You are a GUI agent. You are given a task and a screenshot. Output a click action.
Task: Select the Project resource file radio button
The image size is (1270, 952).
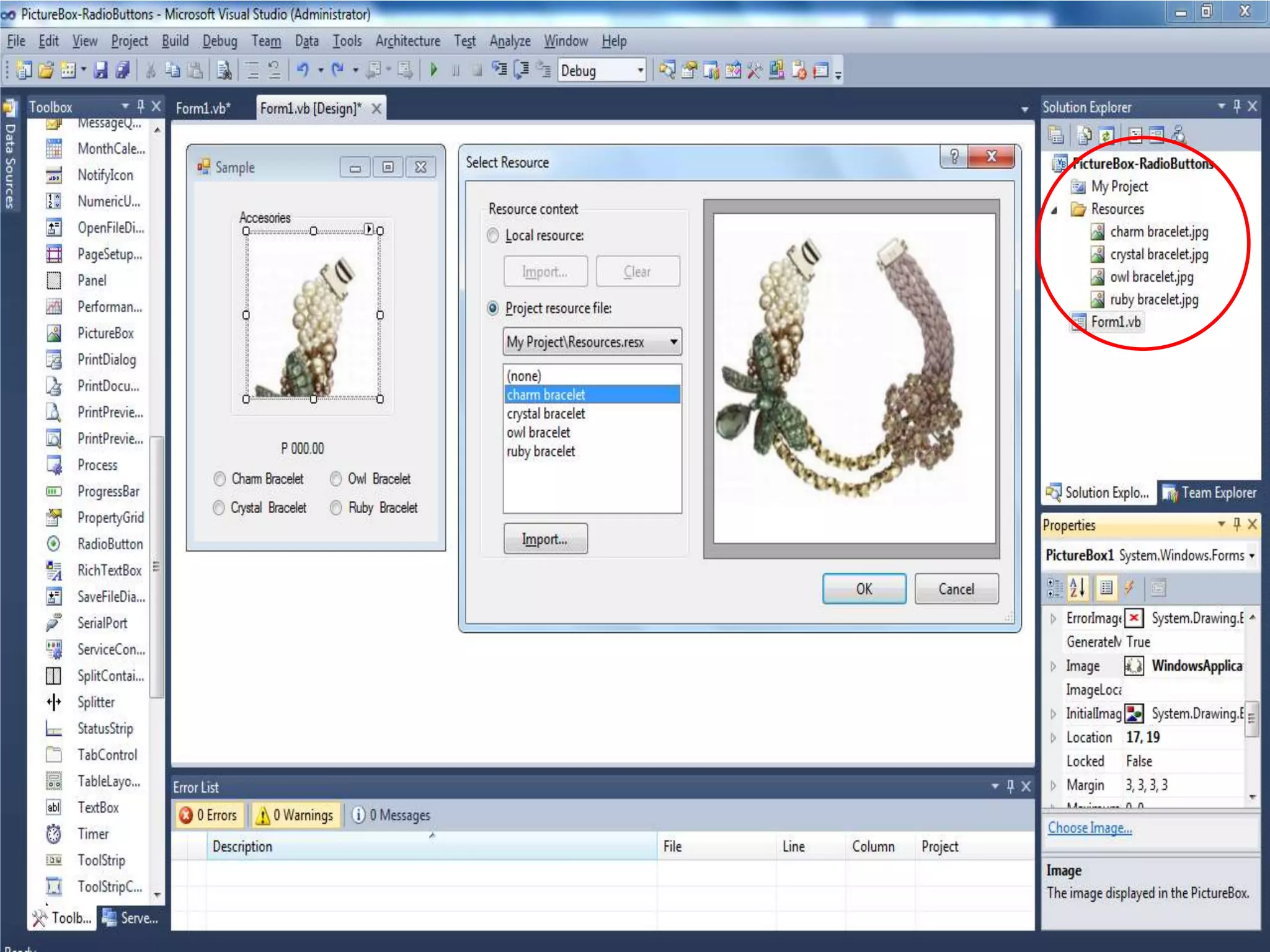click(x=493, y=309)
